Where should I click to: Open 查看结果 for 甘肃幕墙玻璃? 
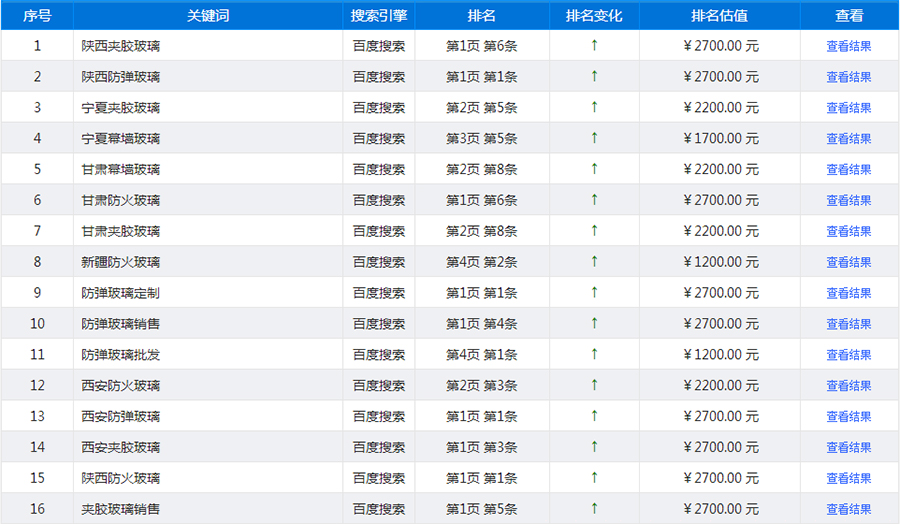[x=848, y=170]
